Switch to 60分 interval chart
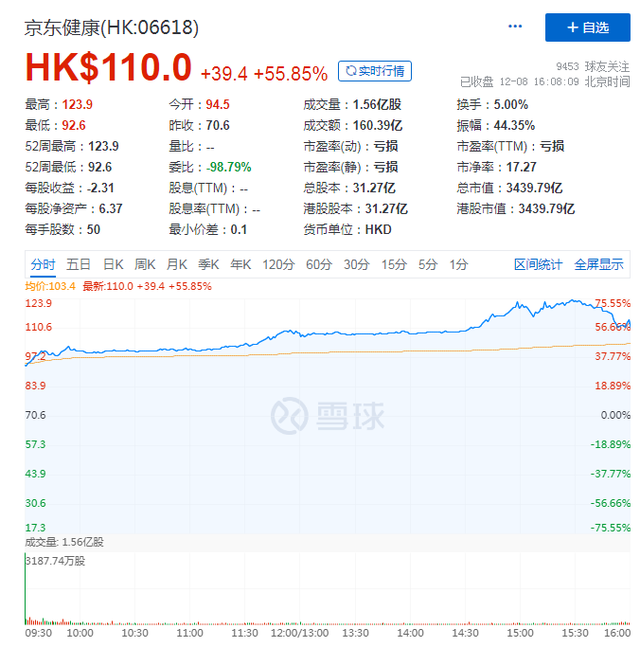 [318, 264]
